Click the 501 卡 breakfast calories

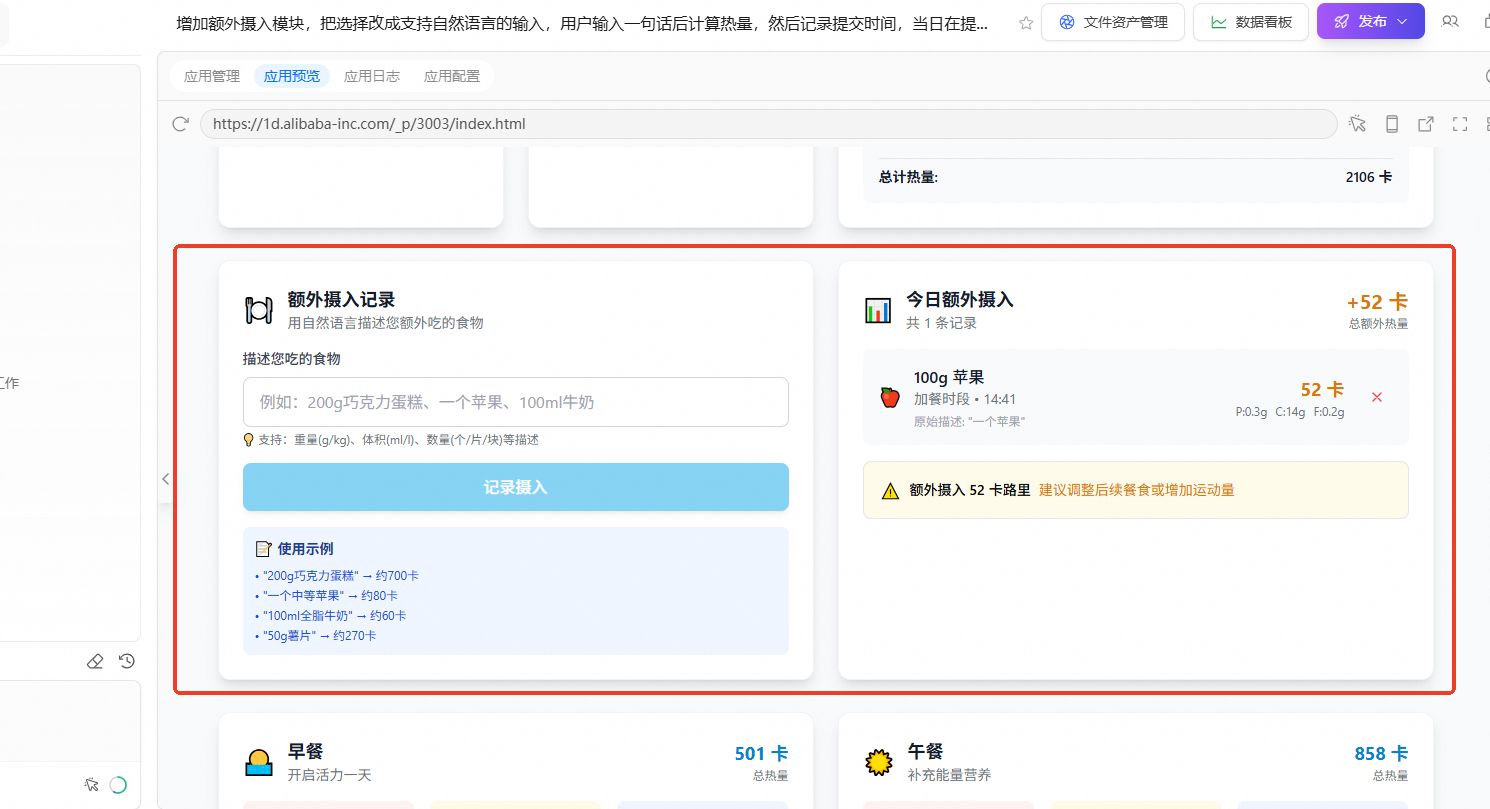click(x=761, y=754)
